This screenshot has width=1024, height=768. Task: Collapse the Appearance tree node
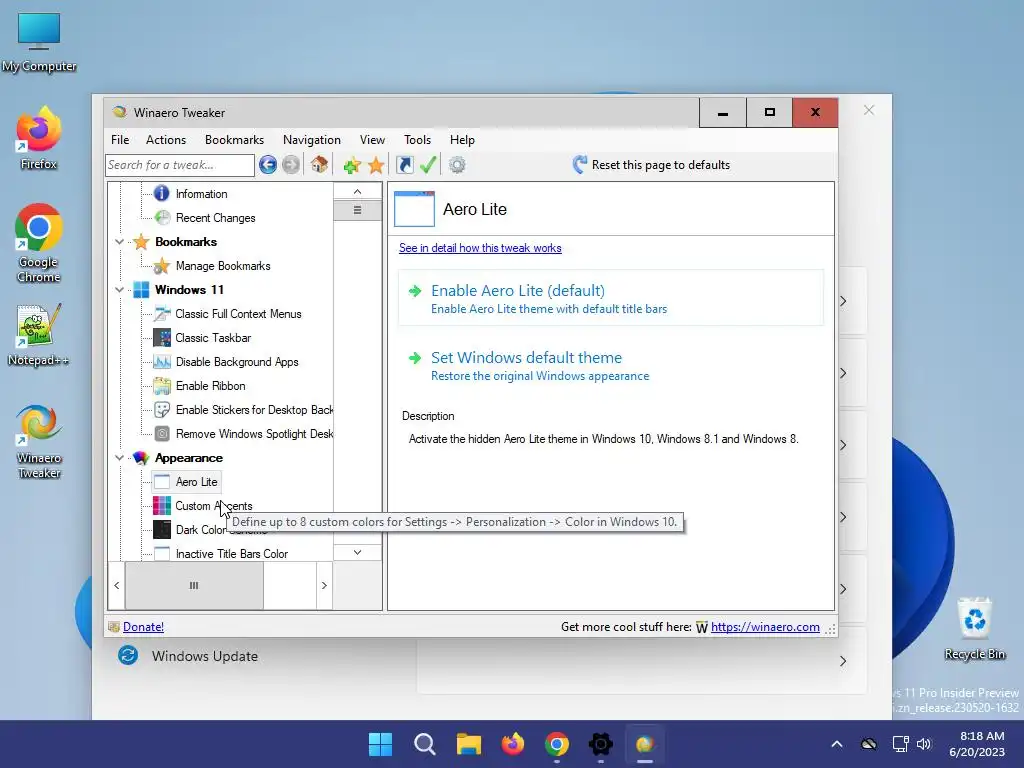[120, 458]
